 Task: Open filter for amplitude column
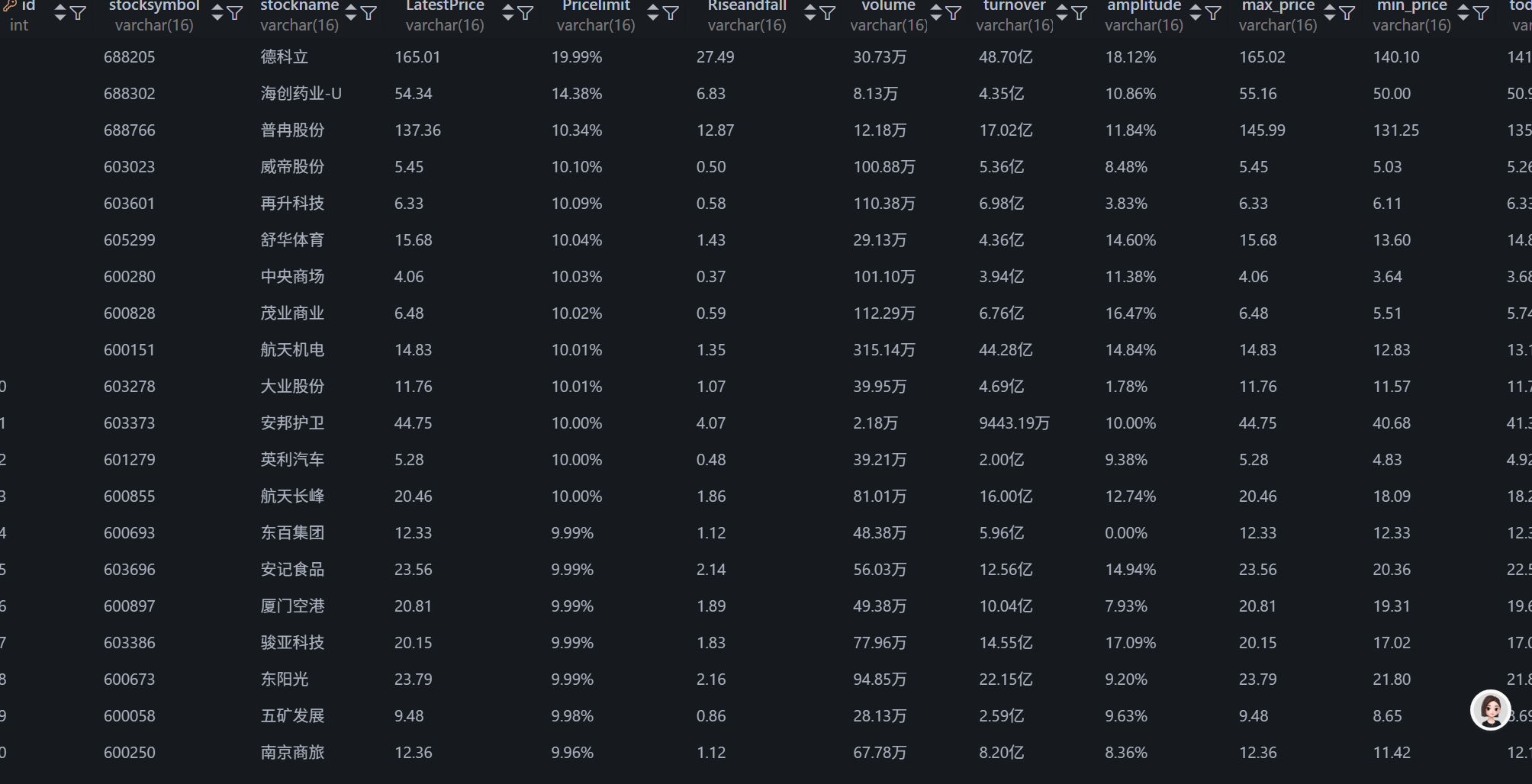click(x=1213, y=13)
